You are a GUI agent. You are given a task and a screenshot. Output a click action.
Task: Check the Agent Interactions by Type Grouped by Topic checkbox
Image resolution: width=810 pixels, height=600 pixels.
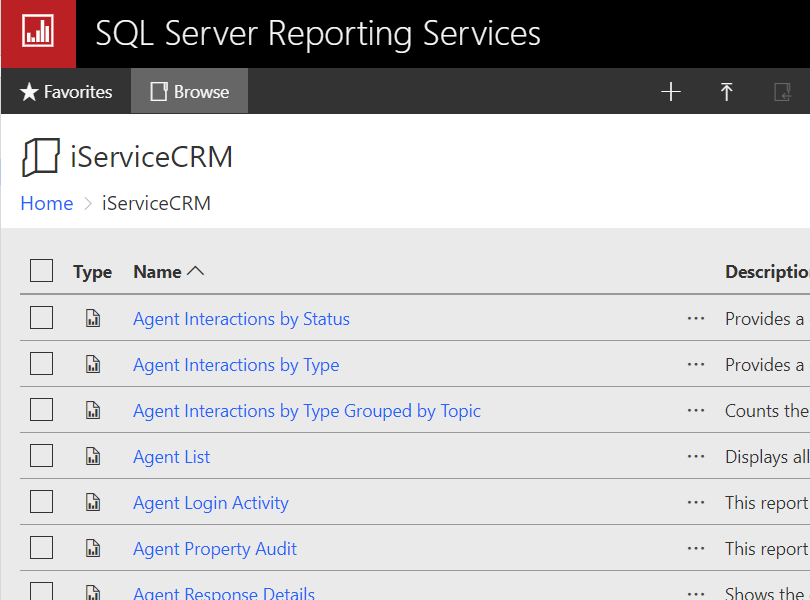point(41,409)
